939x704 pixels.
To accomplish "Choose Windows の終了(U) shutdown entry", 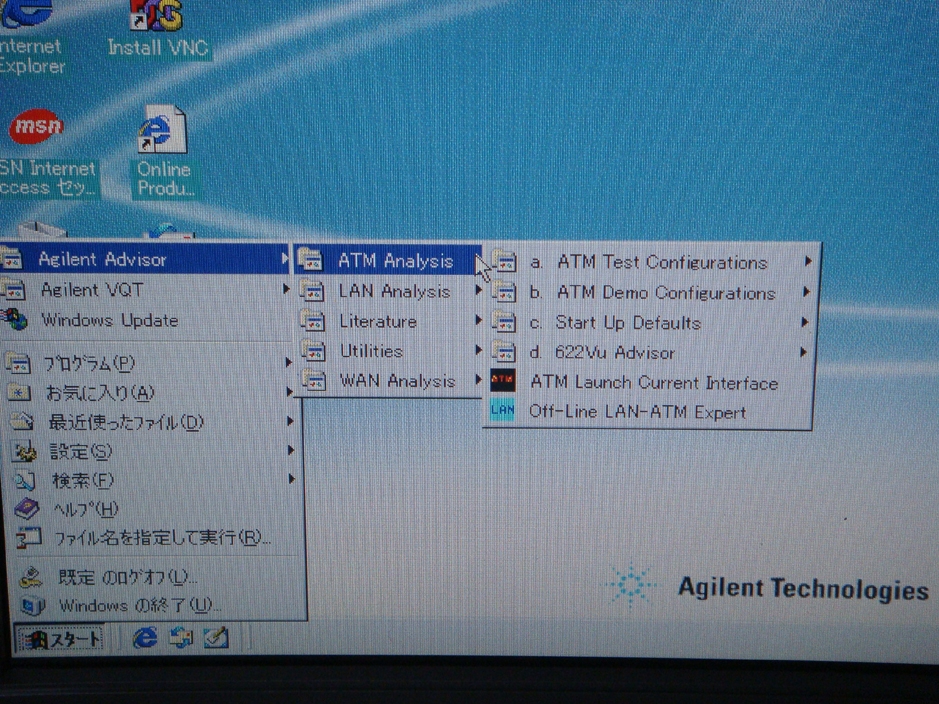I will coord(158,606).
